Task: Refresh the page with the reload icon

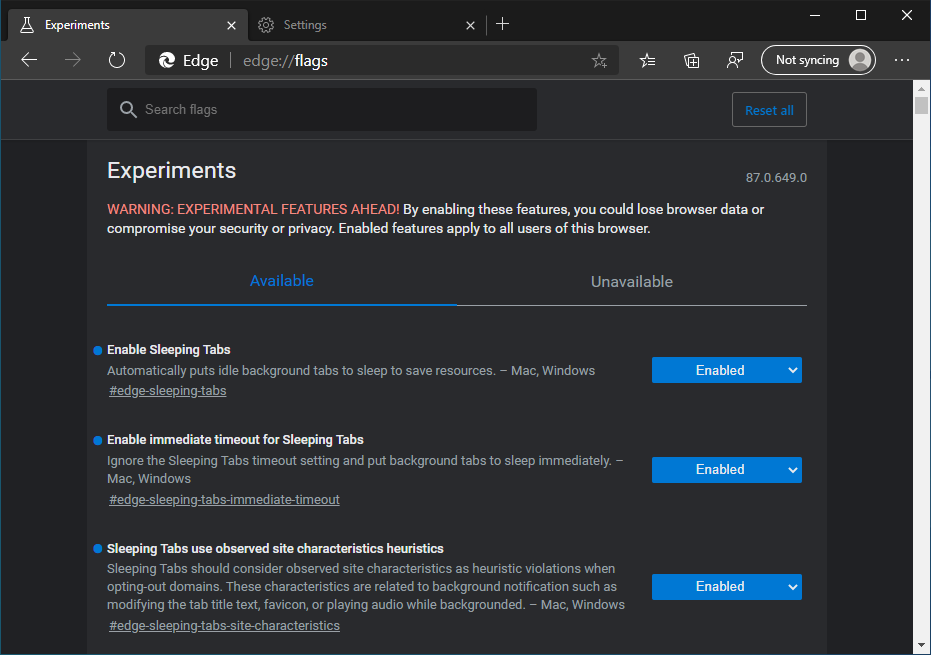Action: click(117, 60)
